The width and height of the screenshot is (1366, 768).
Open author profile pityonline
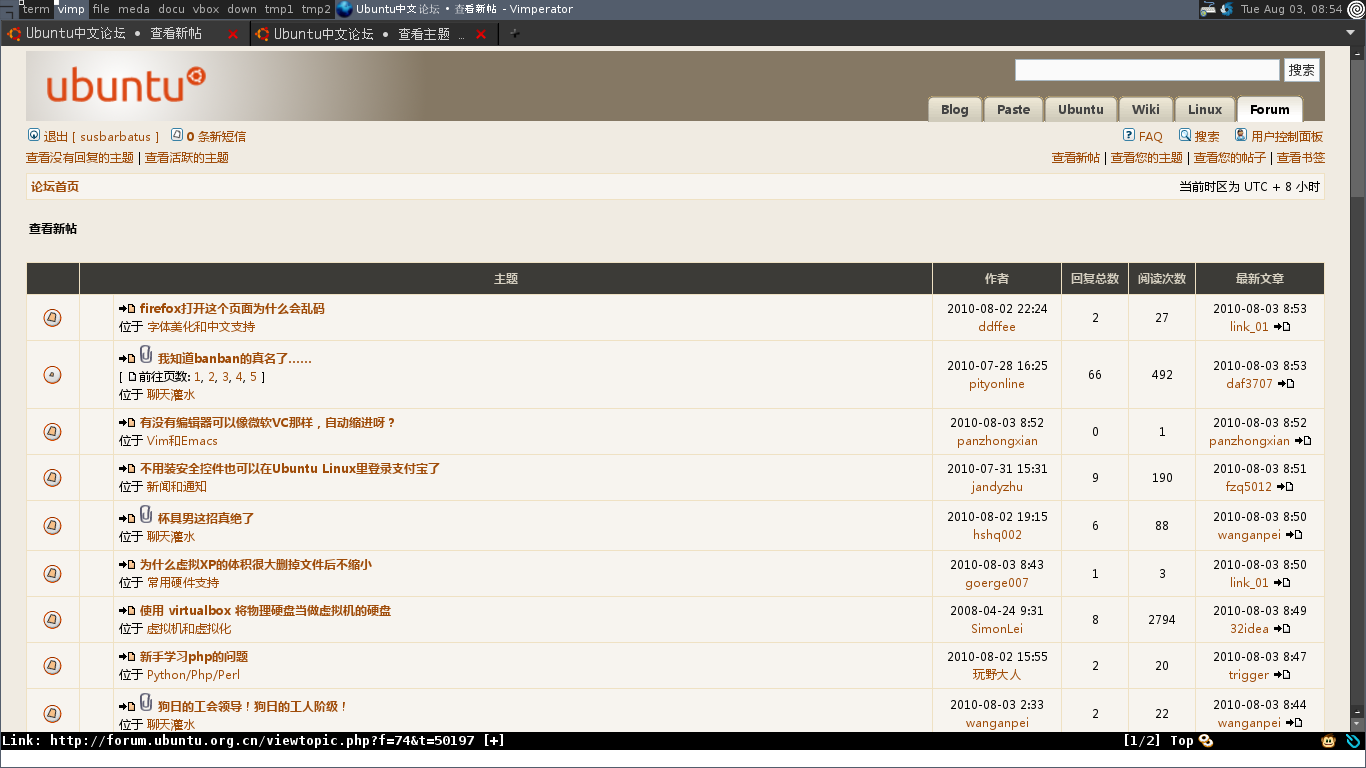click(x=997, y=384)
